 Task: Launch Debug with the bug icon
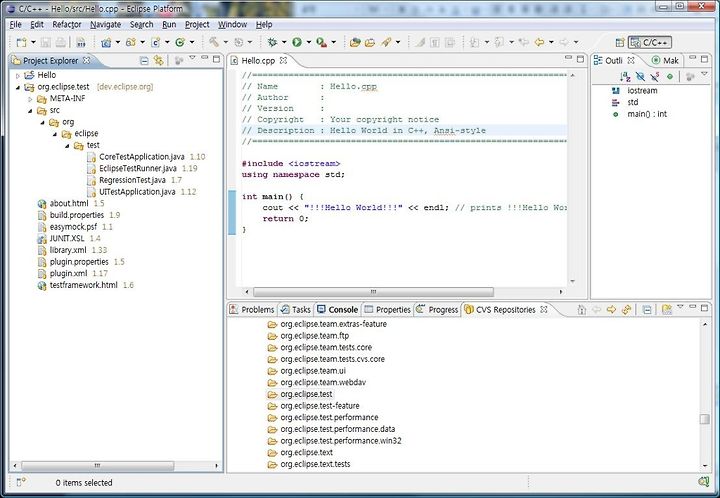coord(272,42)
